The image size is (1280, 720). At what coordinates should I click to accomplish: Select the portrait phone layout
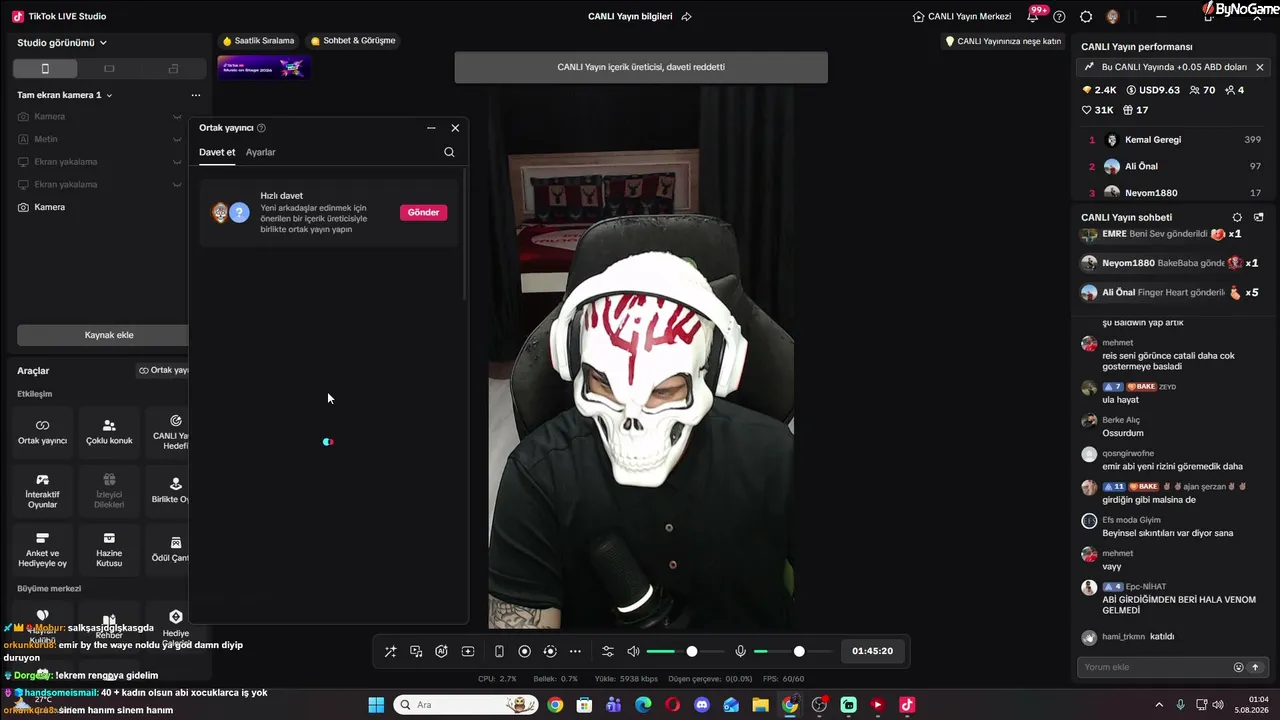[45, 68]
